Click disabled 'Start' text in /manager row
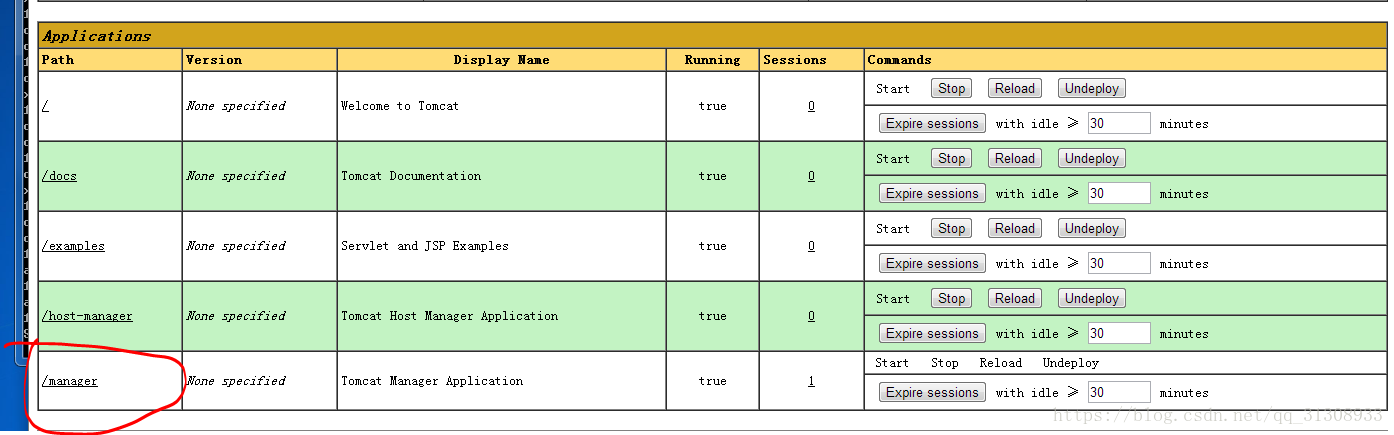1394x435 pixels. 892,363
